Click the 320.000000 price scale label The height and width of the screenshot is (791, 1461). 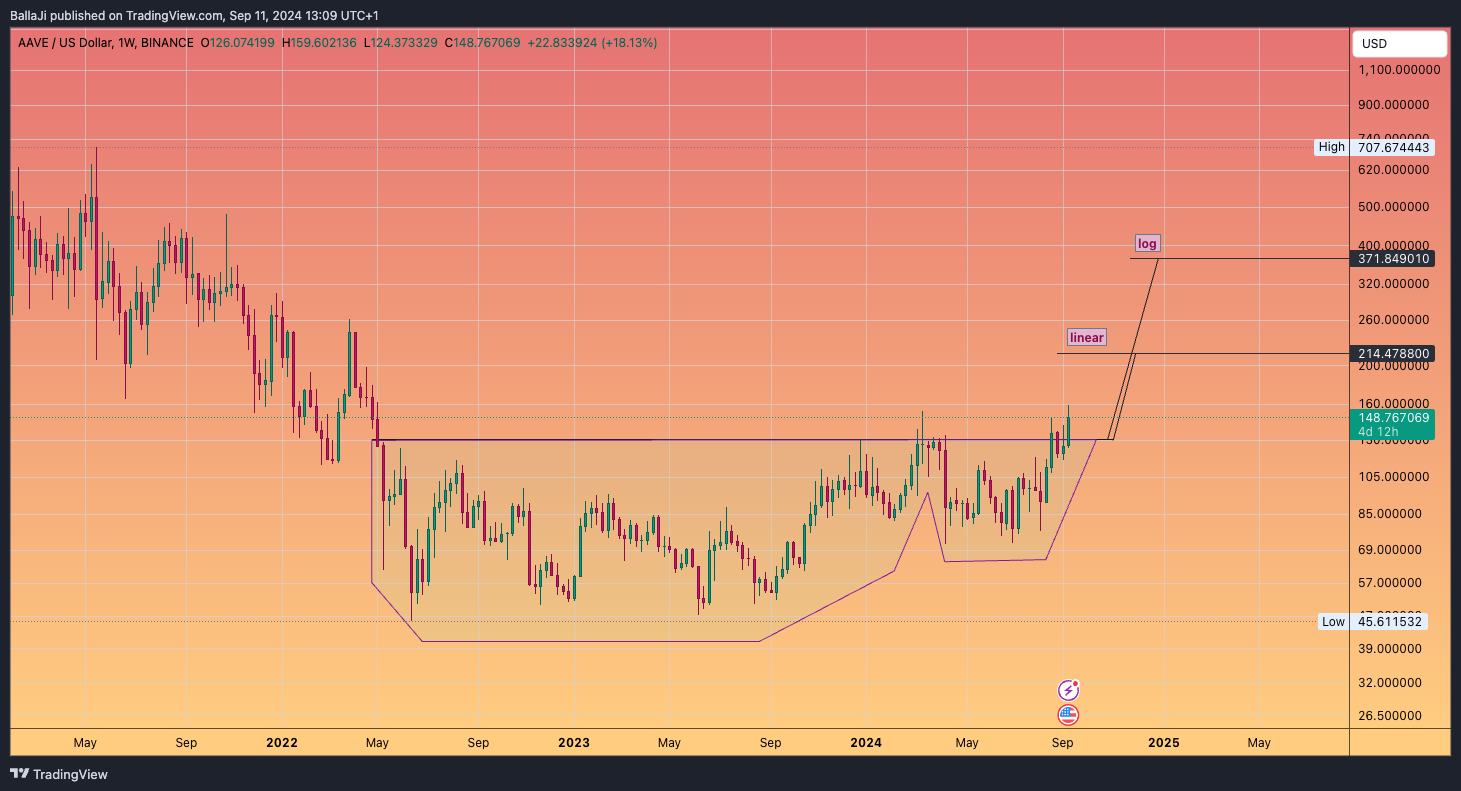click(x=1393, y=283)
